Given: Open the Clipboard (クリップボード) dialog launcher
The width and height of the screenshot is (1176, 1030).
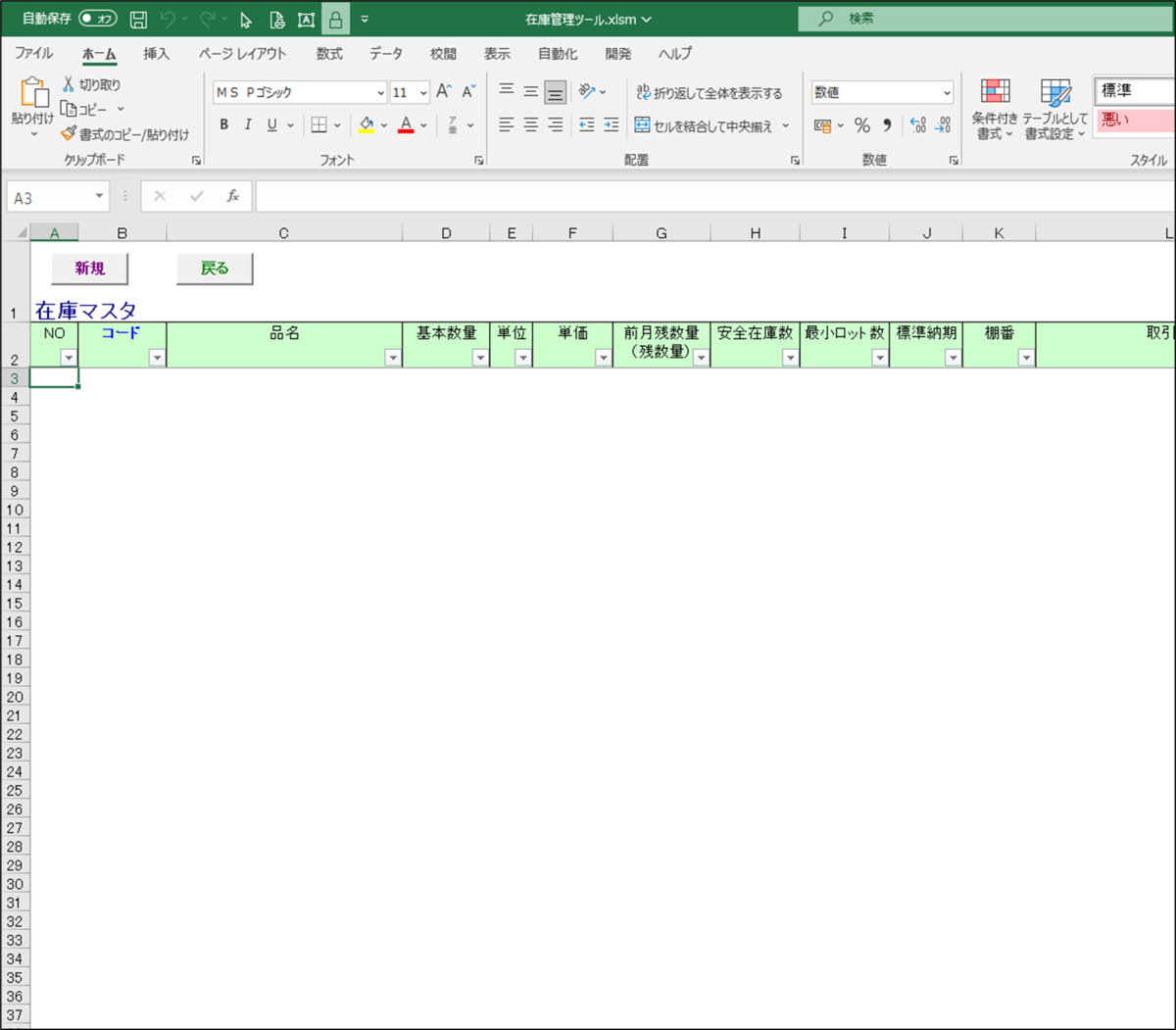Looking at the screenshot, I should [x=196, y=160].
